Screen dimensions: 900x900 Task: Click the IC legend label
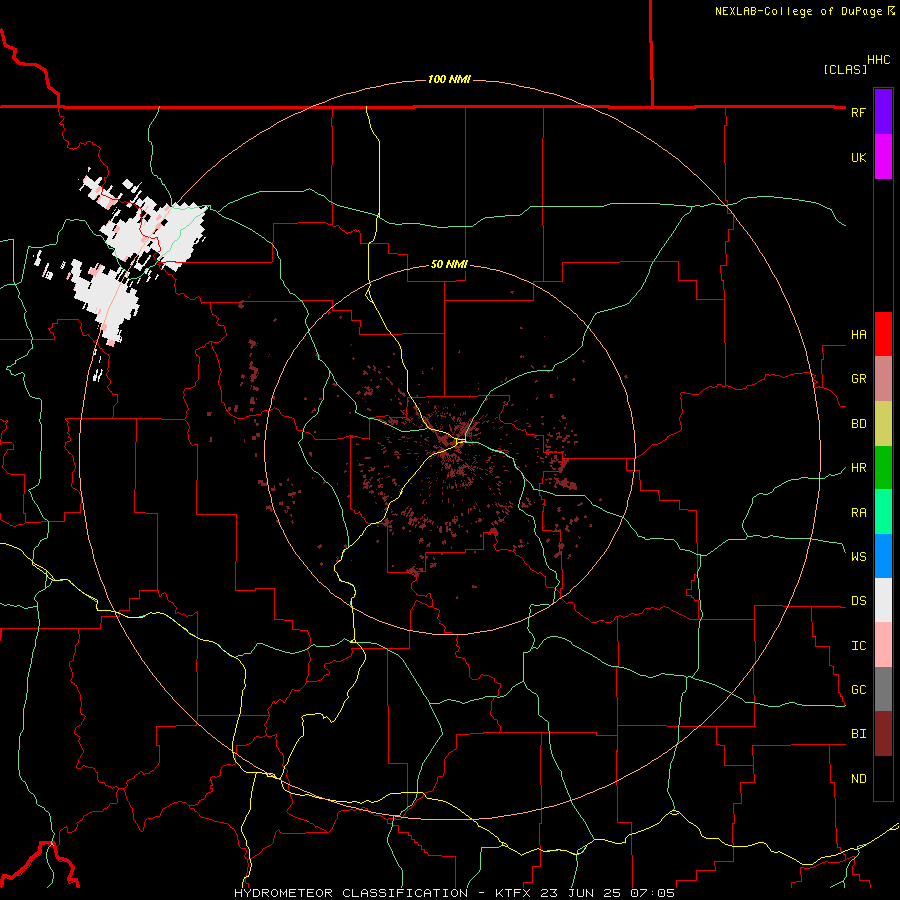point(858,646)
